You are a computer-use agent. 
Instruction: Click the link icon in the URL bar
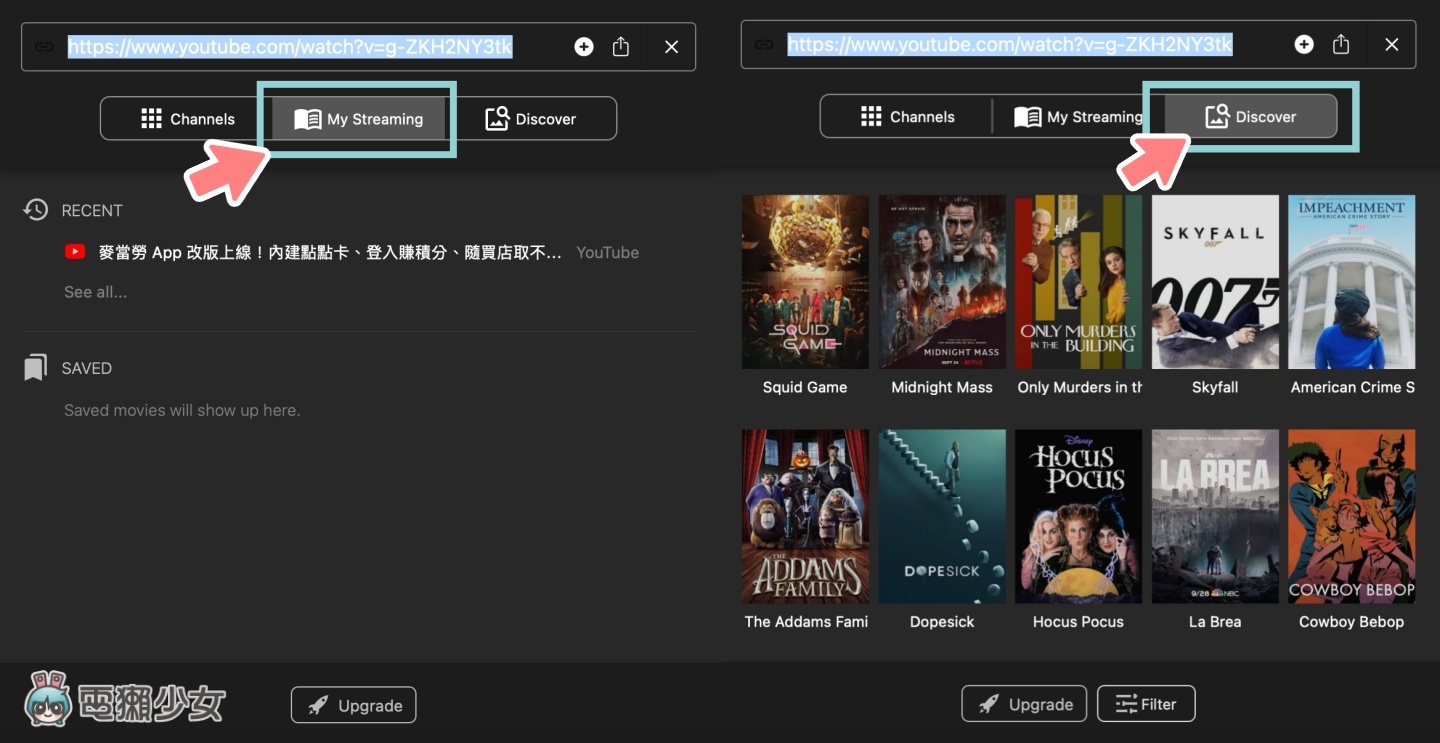(x=42, y=47)
